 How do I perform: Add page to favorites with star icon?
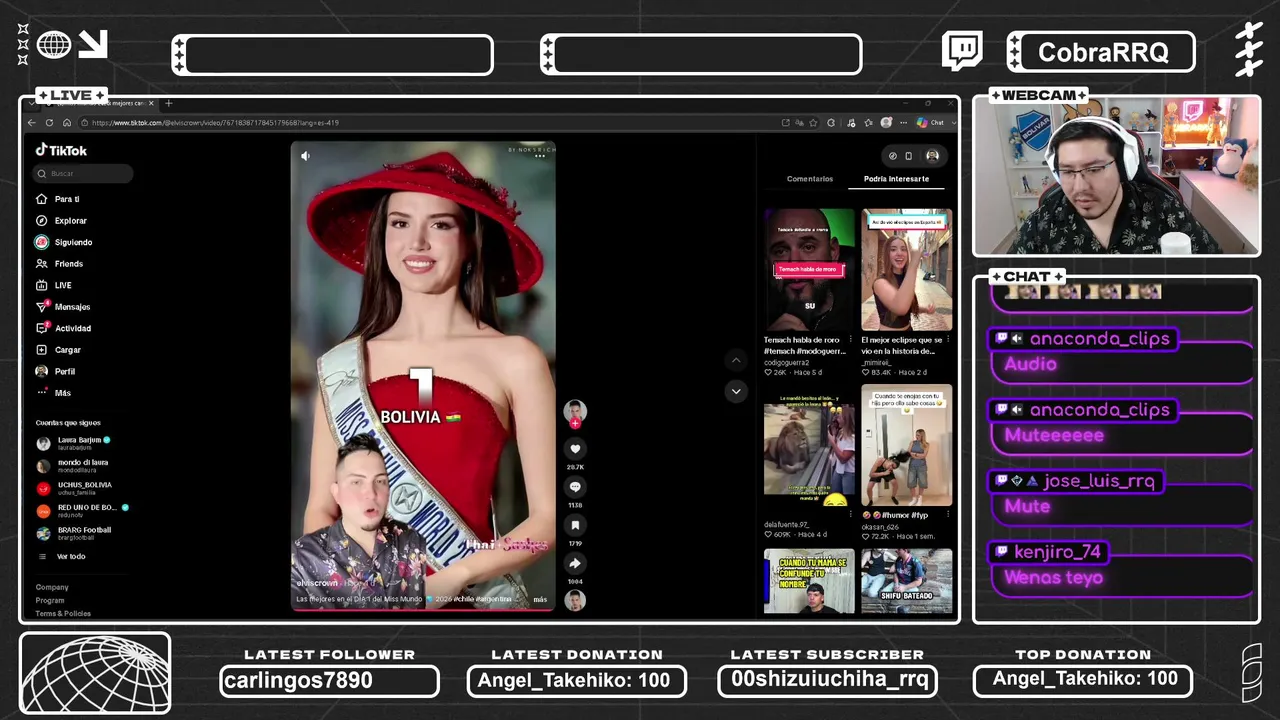click(x=815, y=123)
